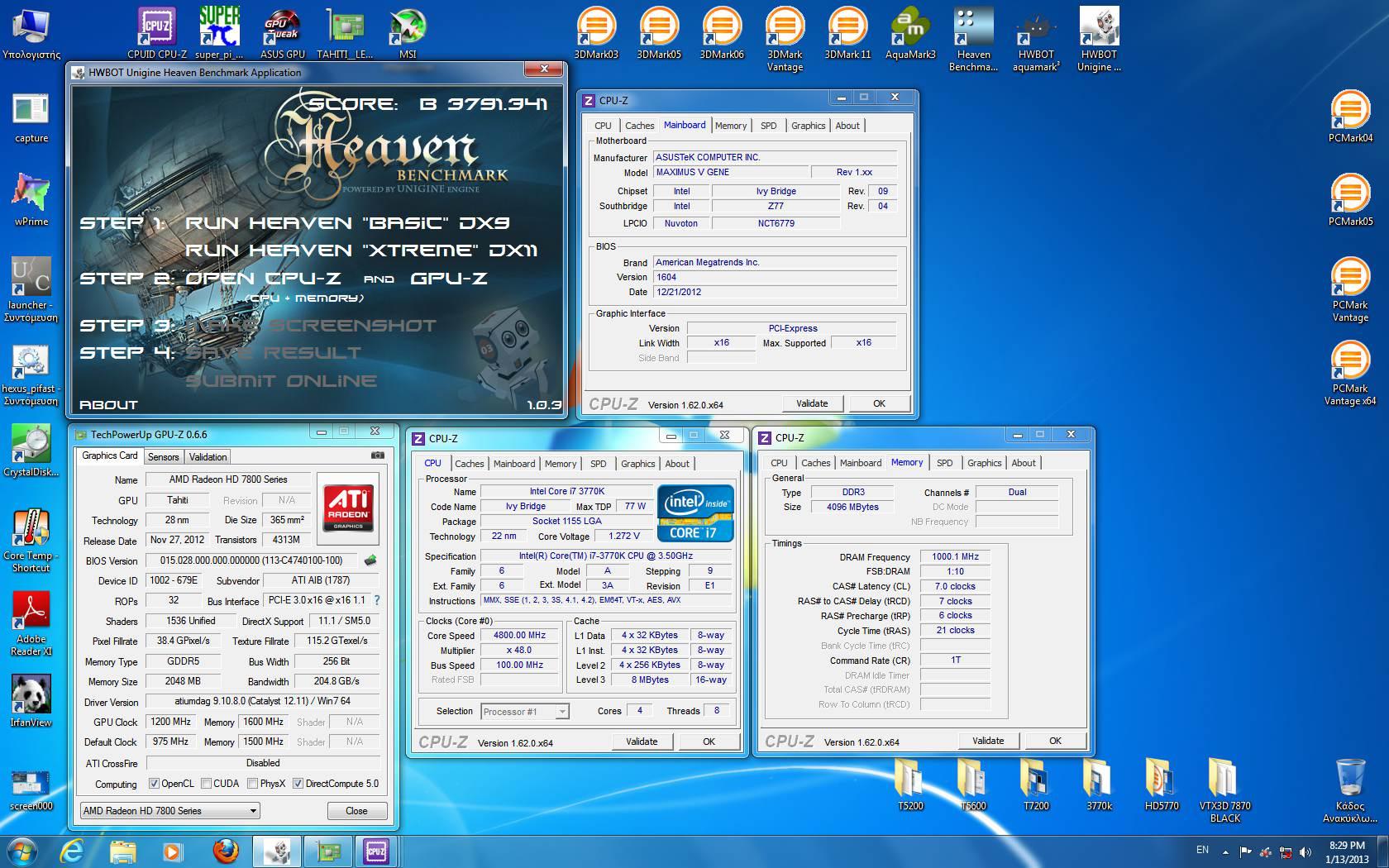Click Validate in Mainboard CPU-Z window
1389x868 pixels.
[x=812, y=403]
